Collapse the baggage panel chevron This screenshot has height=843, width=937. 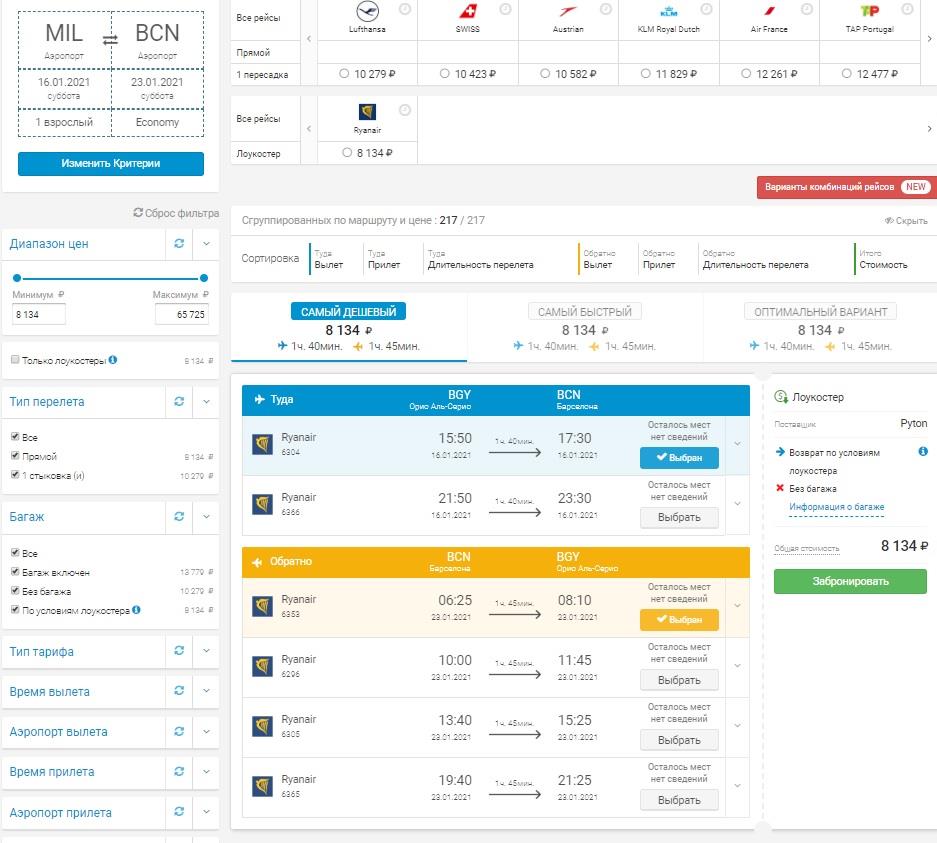(206, 517)
